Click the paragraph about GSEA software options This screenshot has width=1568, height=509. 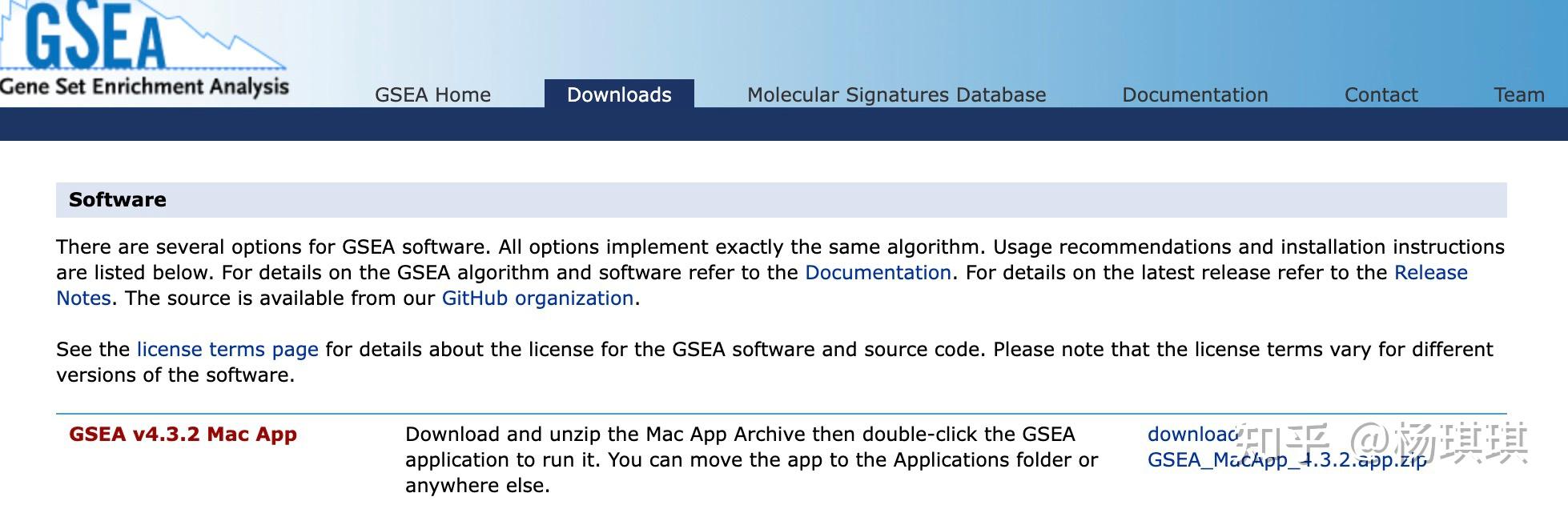[780, 272]
